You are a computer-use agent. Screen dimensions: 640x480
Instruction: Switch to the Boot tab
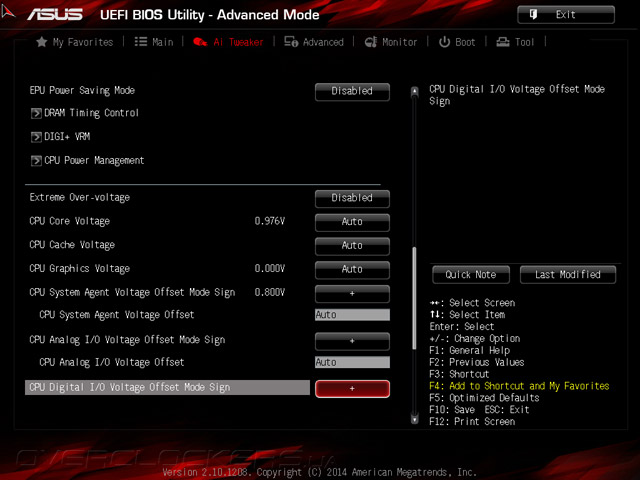click(457, 42)
